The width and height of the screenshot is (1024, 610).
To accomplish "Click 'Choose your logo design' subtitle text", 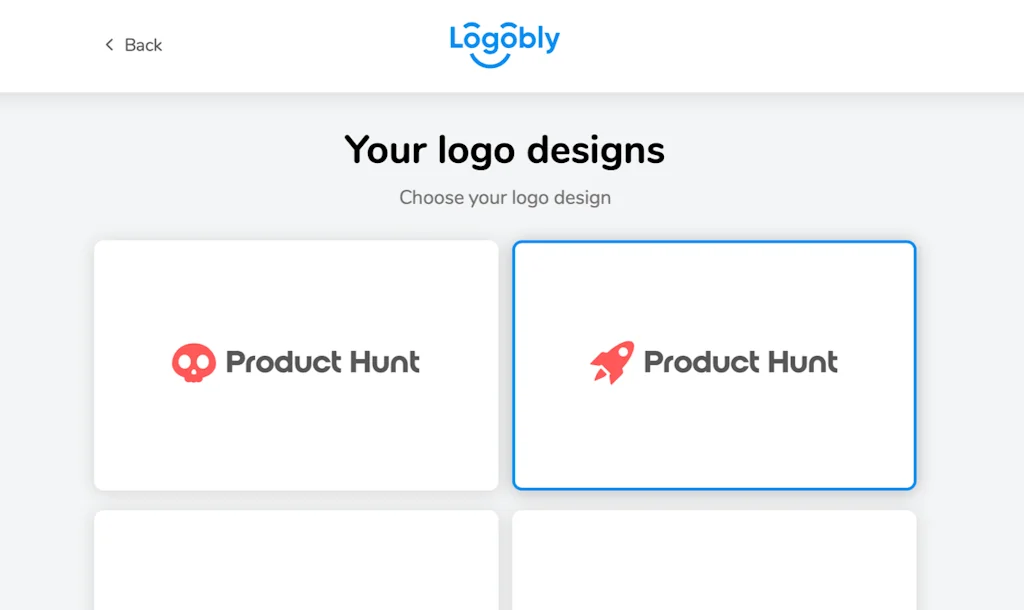I will [x=505, y=197].
